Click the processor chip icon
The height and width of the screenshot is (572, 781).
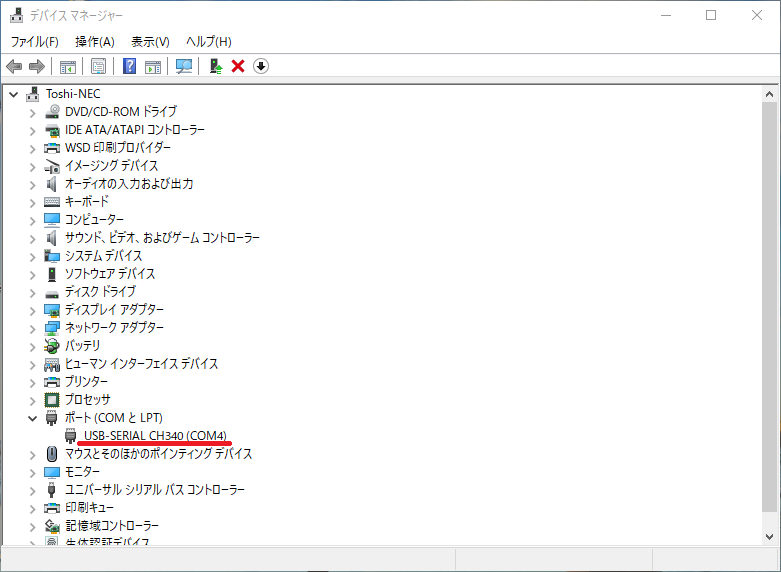click(x=52, y=400)
